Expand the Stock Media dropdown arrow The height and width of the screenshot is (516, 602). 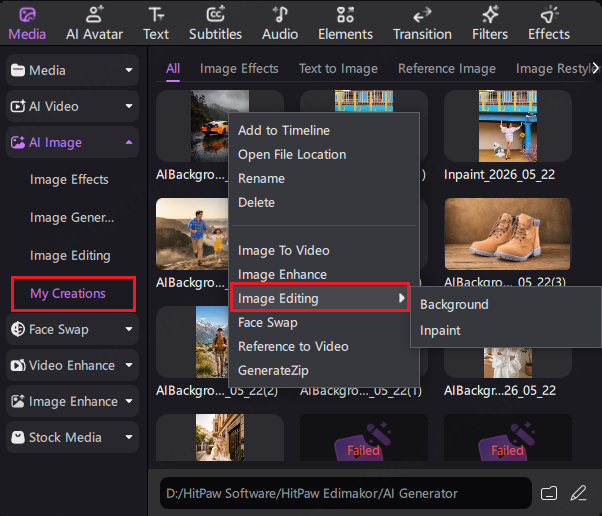(129, 437)
